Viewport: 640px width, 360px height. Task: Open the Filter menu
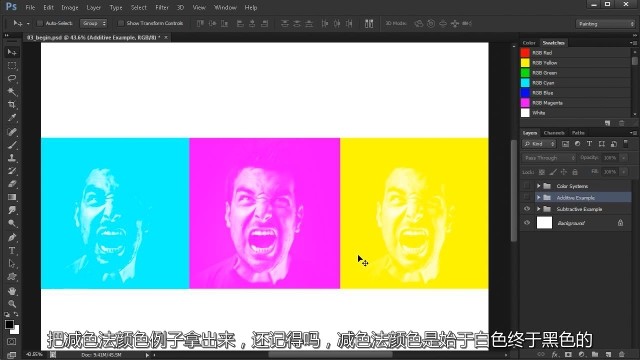(162, 7)
